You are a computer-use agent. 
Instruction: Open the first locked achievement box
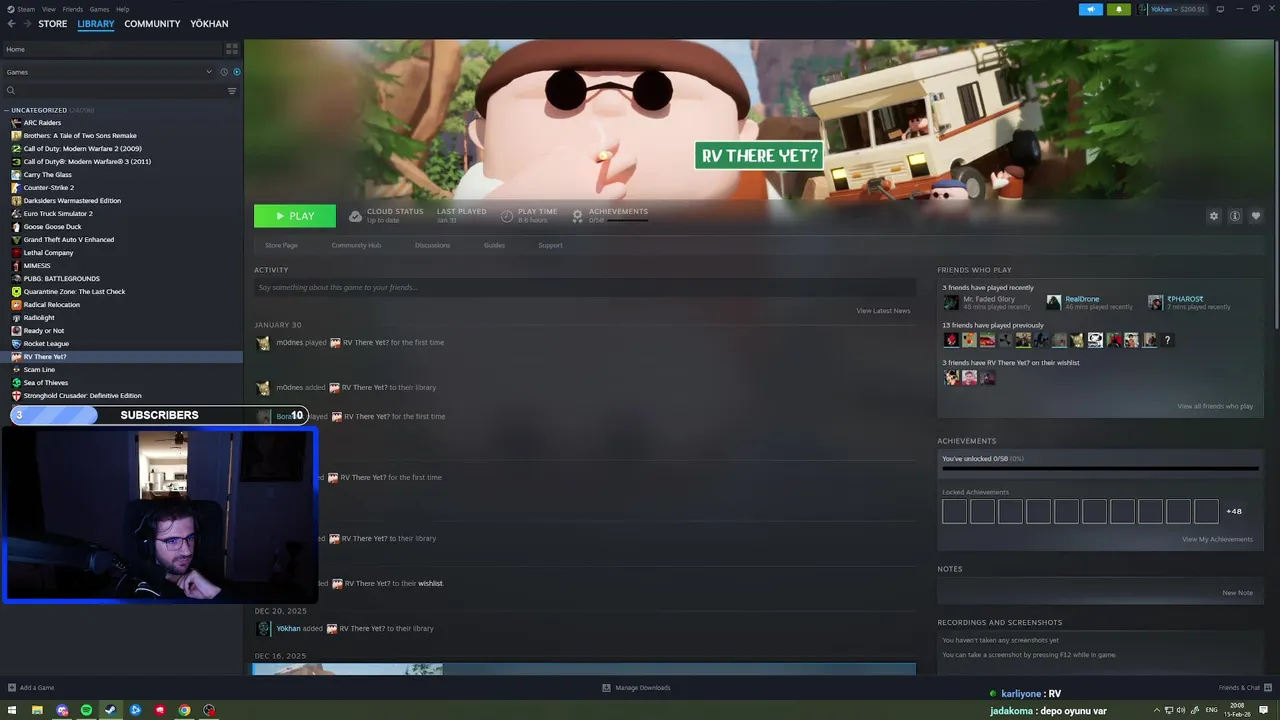(x=954, y=511)
